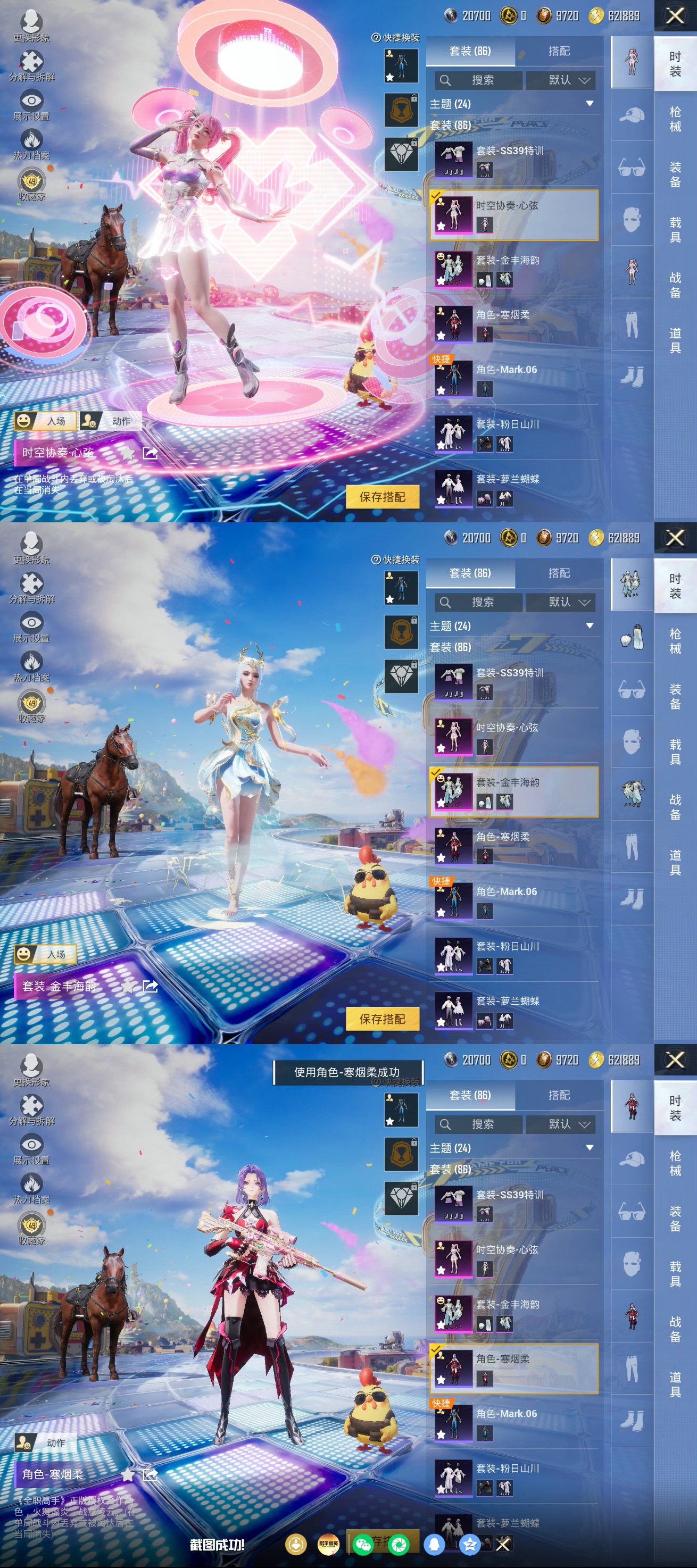697x1568 pixels.
Task: Select the hat category icon in the top screenshot
Action: coord(632,114)
